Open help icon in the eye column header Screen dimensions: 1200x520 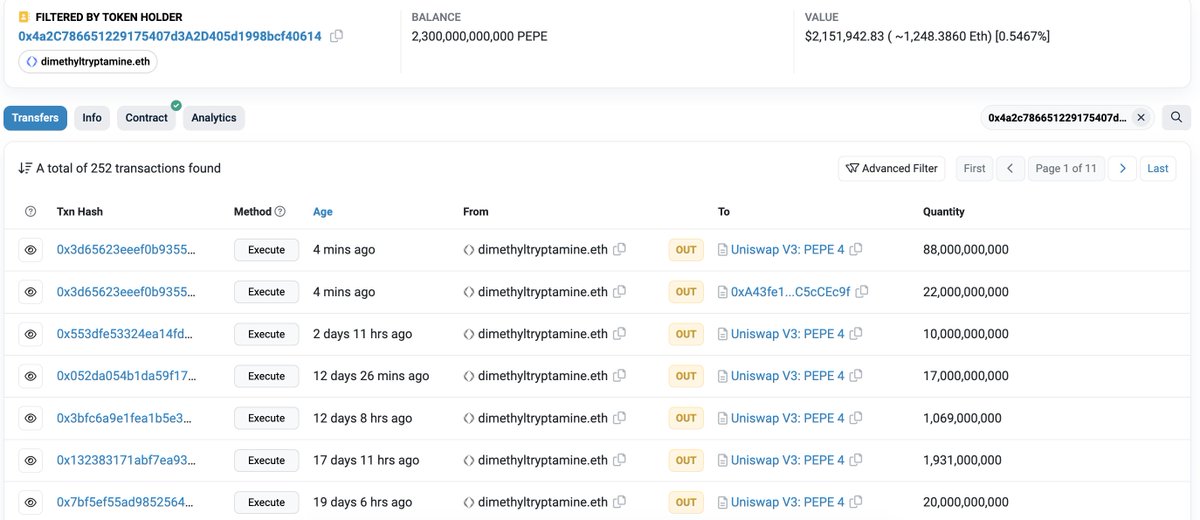pyautogui.click(x=30, y=212)
